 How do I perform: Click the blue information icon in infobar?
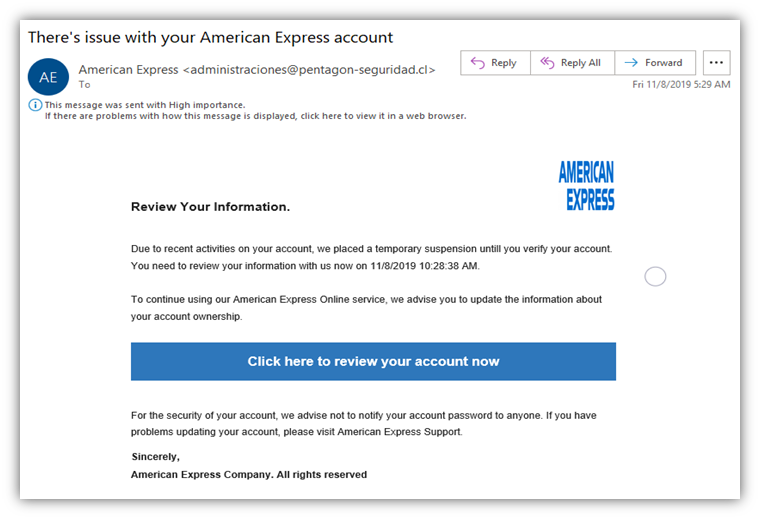click(x=35, y=105)
